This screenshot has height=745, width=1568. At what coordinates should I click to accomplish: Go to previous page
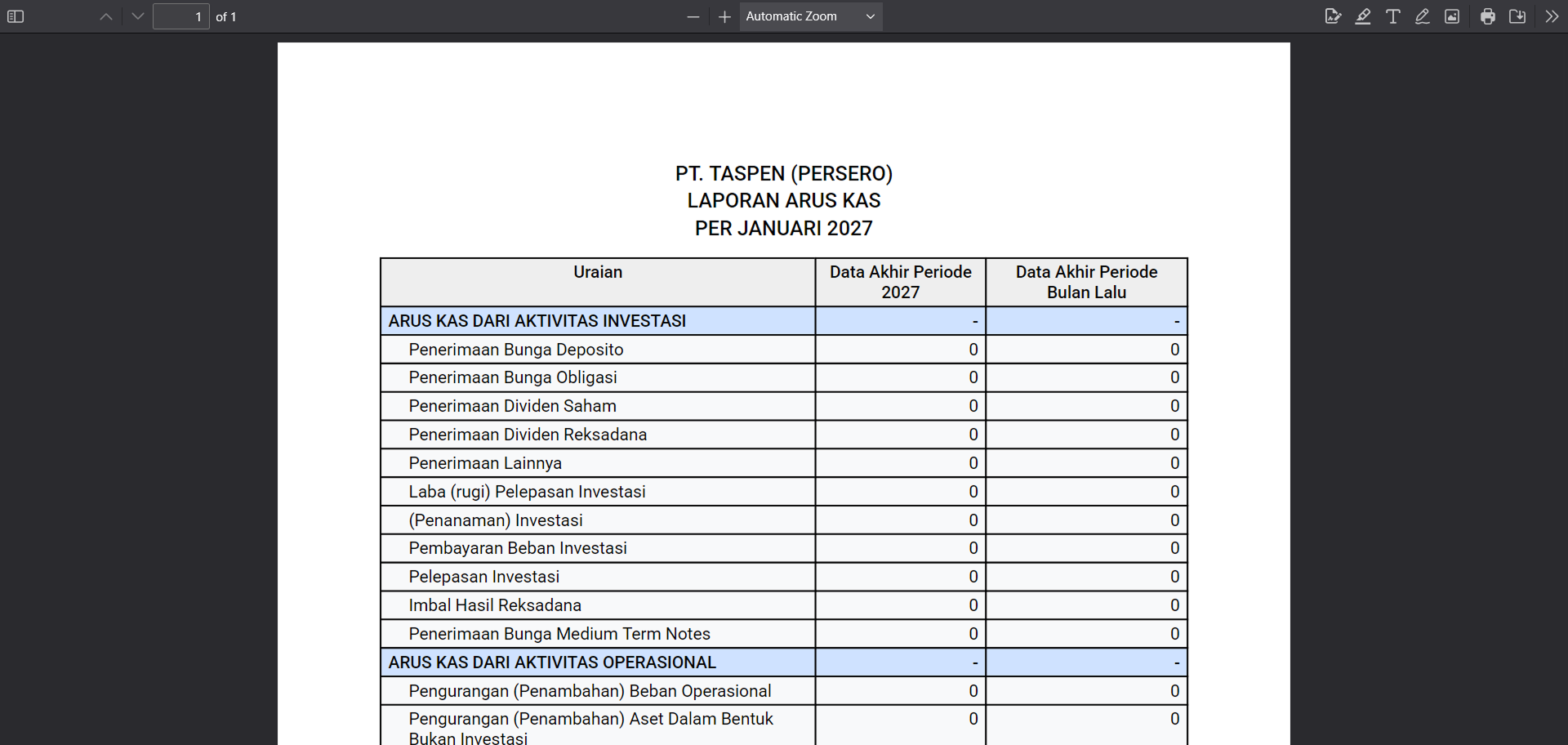click(106, 16)
